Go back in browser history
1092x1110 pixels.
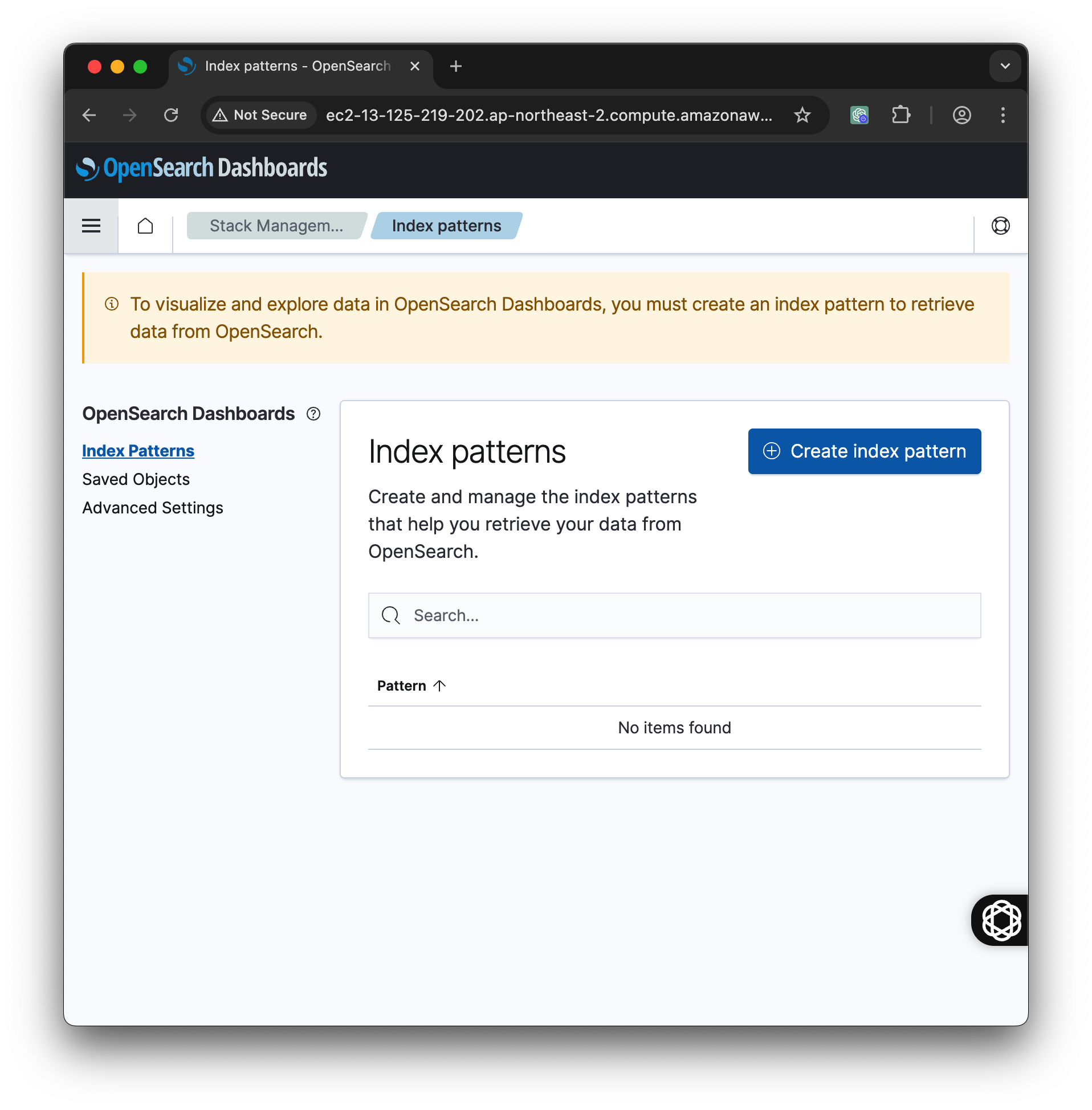[89, 115]
